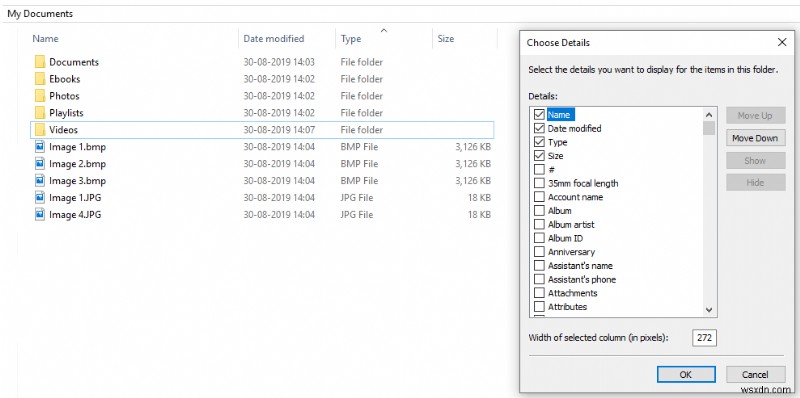Click the Move Down button
800x398 pixels.
(x=755, y=138)
